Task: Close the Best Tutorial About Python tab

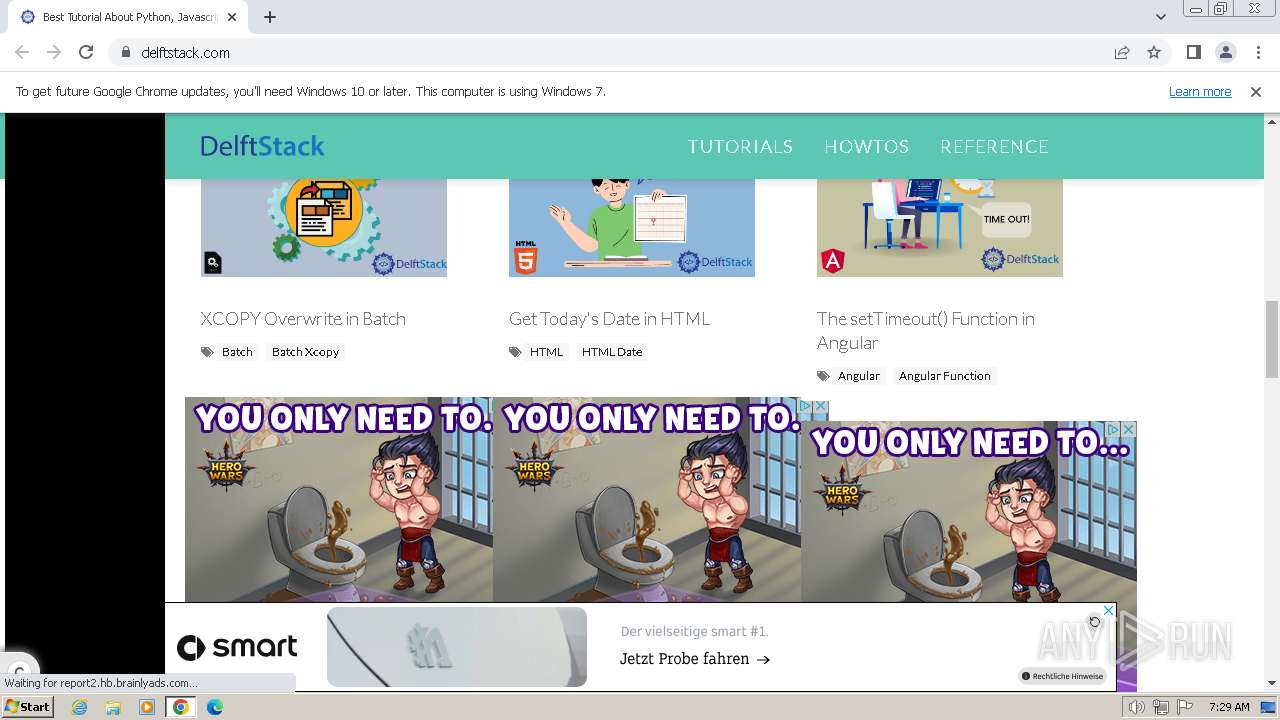Action: pyautogui.click(x=232, y=17)
